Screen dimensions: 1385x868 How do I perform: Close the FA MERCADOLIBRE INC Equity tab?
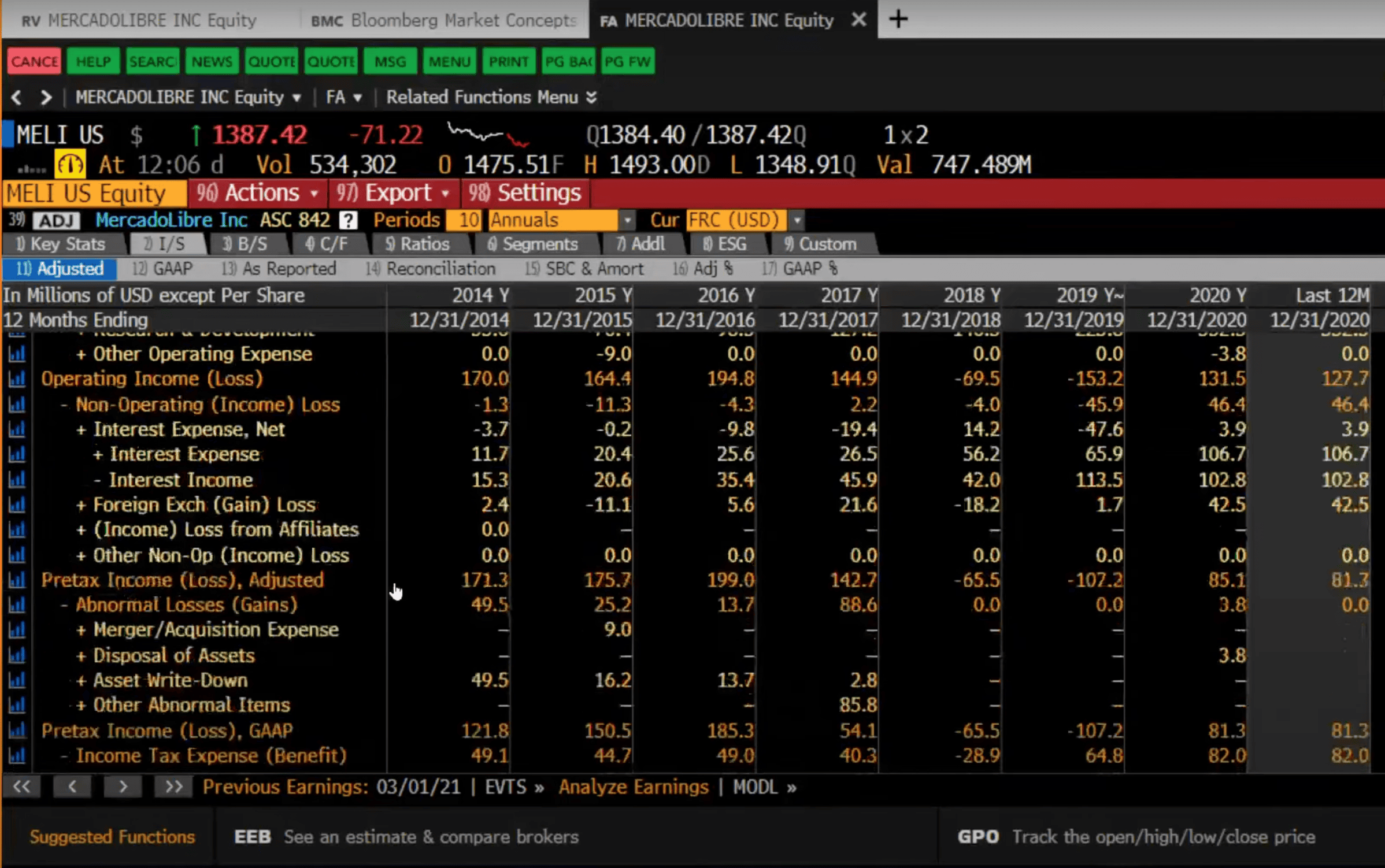(859, 20)
